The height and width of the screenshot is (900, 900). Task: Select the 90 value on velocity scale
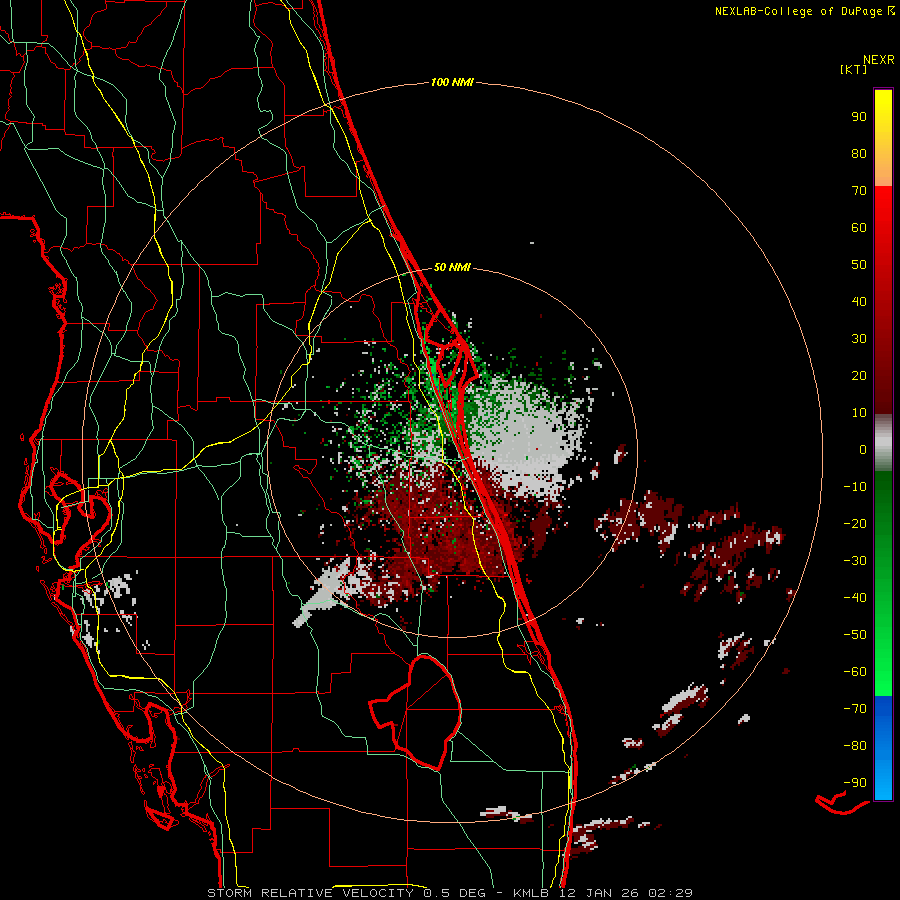[859, 117]
